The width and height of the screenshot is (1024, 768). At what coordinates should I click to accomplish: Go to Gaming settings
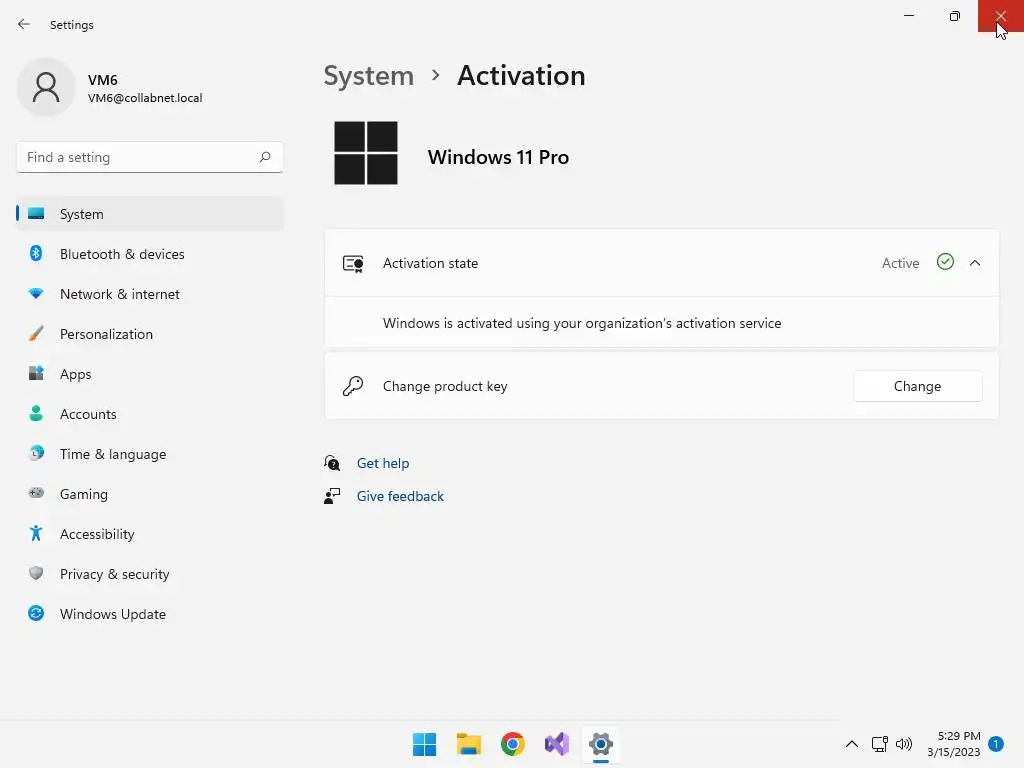click(x=150, y=494)
